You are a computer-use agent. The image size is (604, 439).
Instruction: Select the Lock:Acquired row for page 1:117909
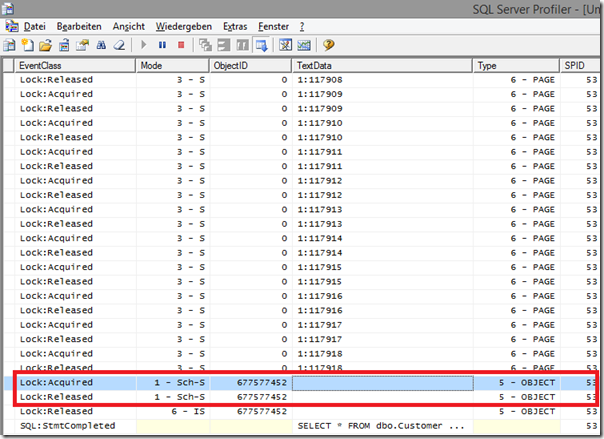tap(302, 94)
